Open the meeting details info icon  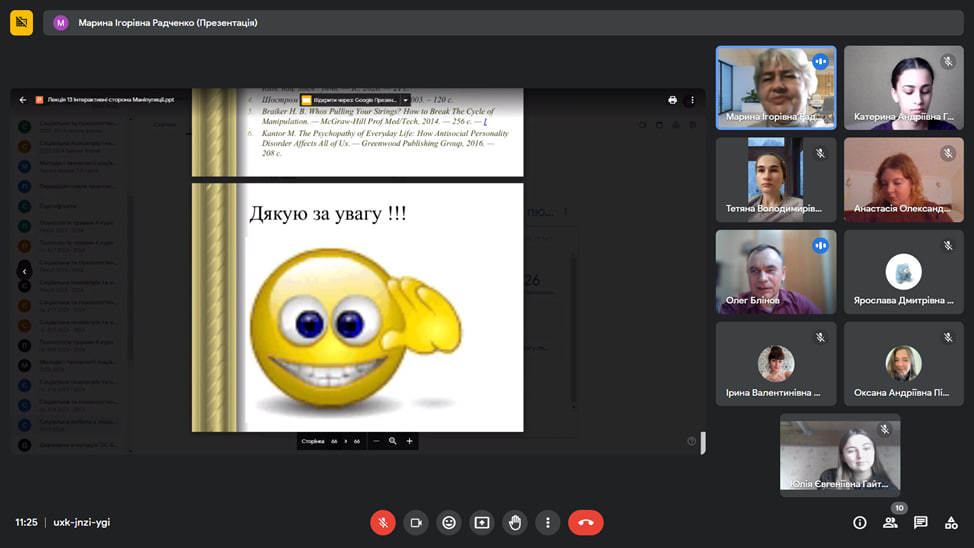[859, 522]
